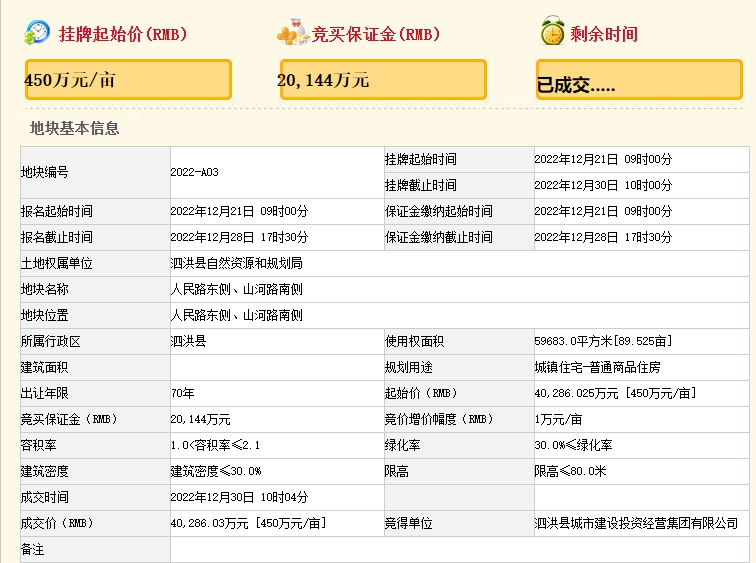Click the 剩余时间 heading
Viewport: 756px width, 563px height.
pos(604,34)
